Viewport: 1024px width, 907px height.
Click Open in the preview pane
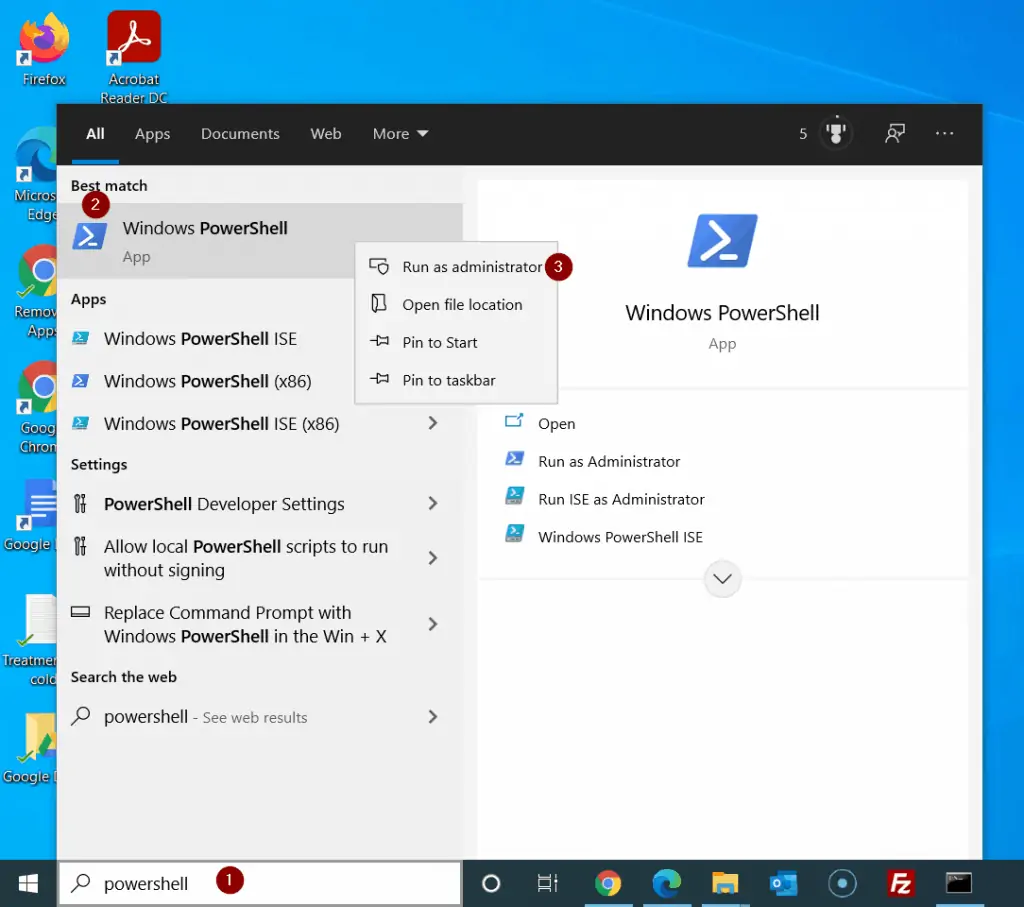coord(556,423)
